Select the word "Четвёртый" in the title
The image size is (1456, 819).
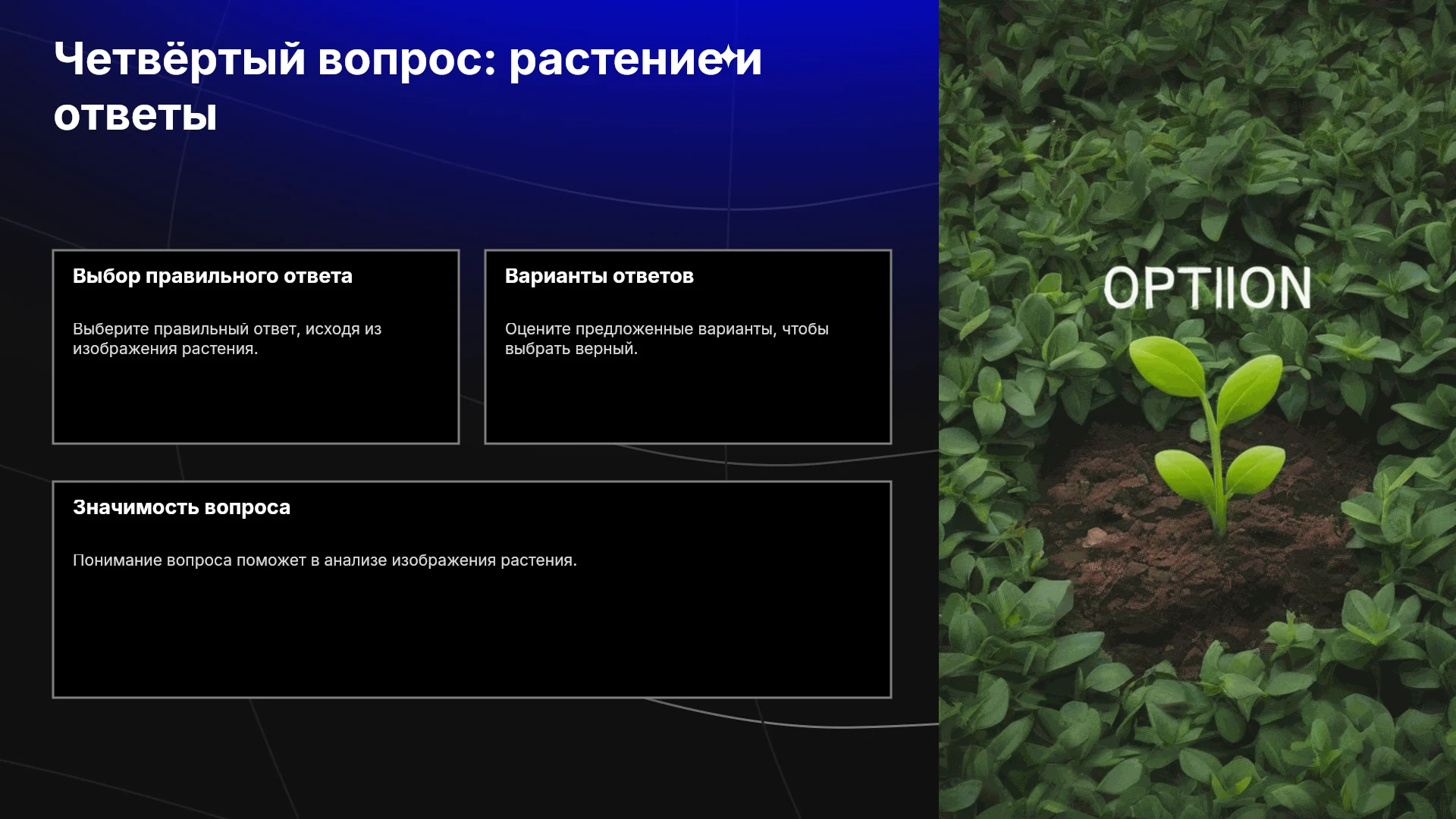click(180, 59)
